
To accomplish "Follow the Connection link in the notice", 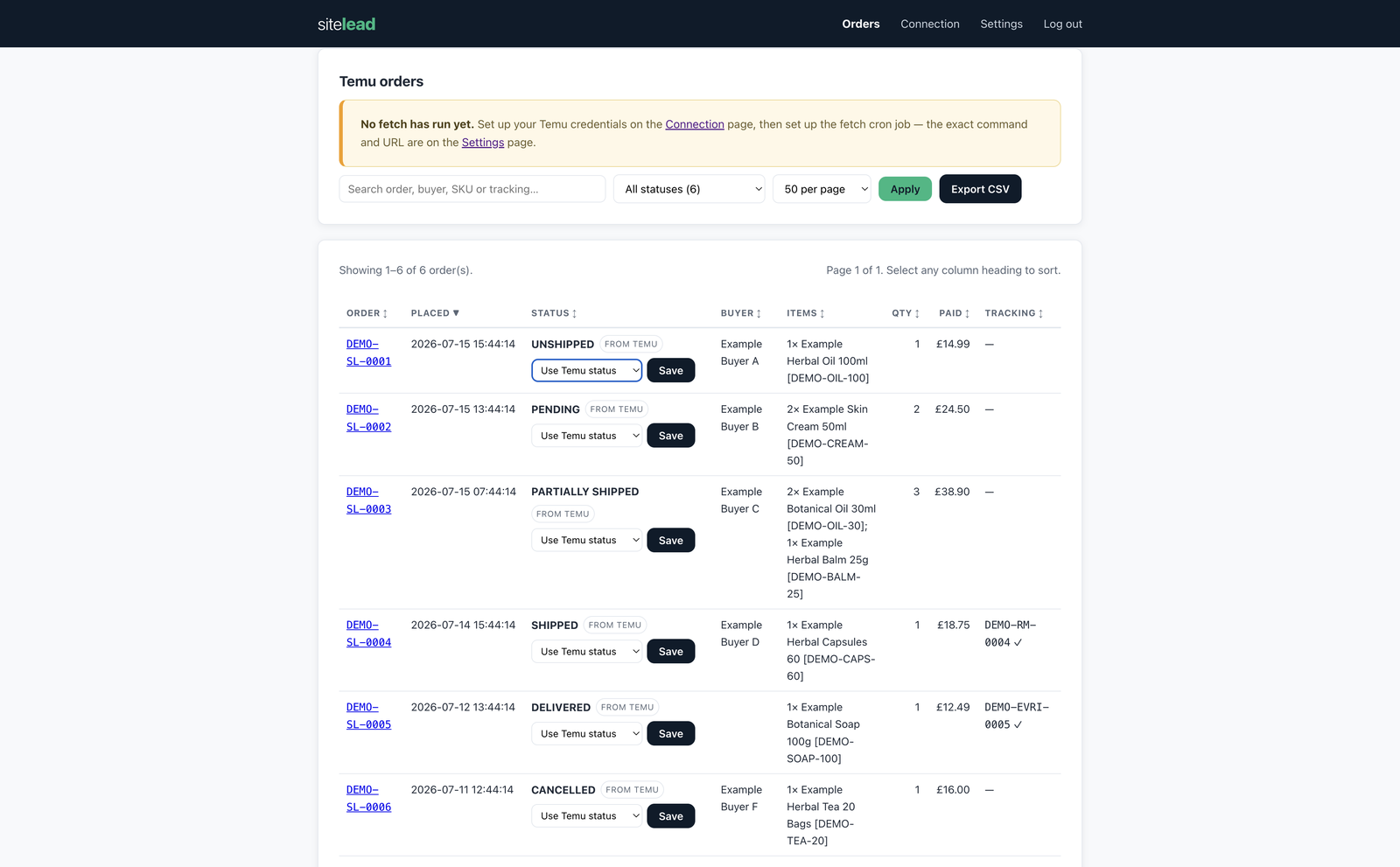I will (695, 124).
